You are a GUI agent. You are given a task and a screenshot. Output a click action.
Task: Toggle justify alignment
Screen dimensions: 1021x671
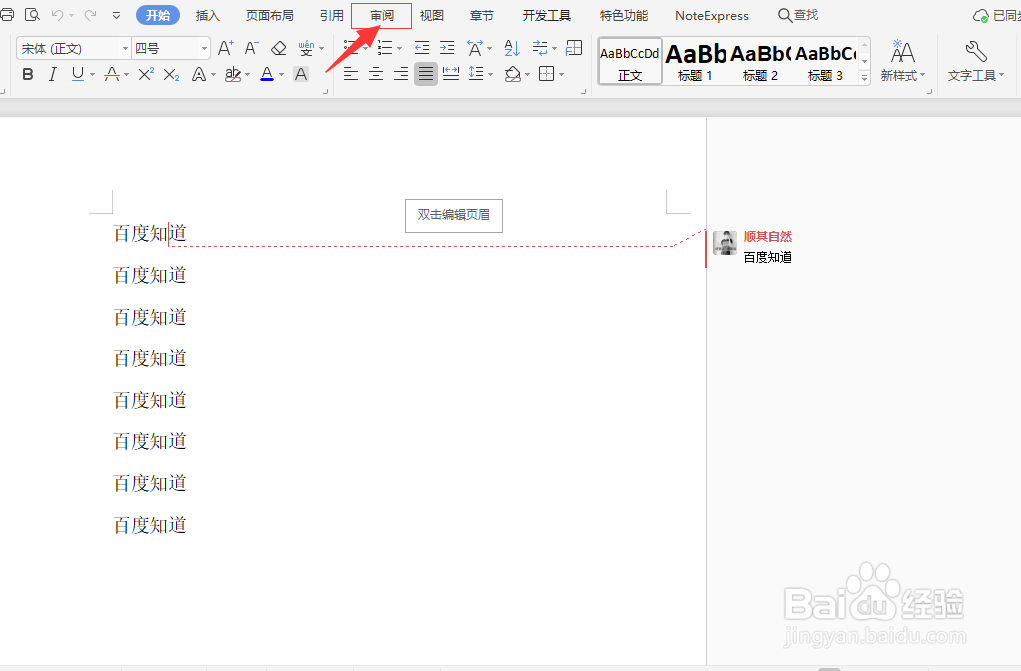coord(426,74)
